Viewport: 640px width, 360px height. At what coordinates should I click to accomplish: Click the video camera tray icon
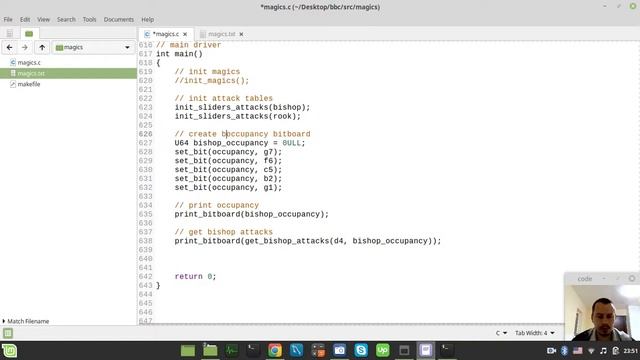point(551,351)
